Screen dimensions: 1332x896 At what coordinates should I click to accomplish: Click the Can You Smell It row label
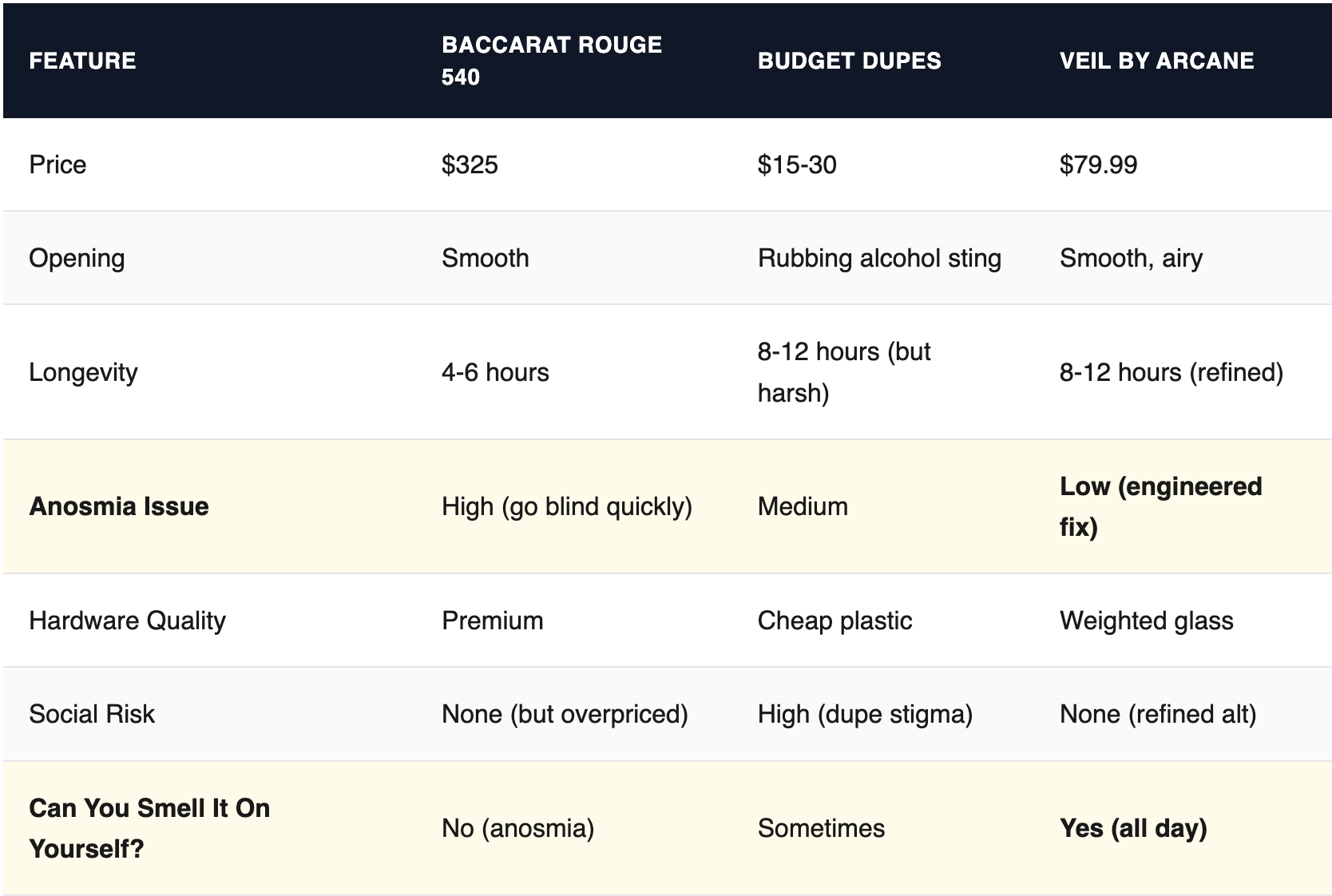pos(149,828)
